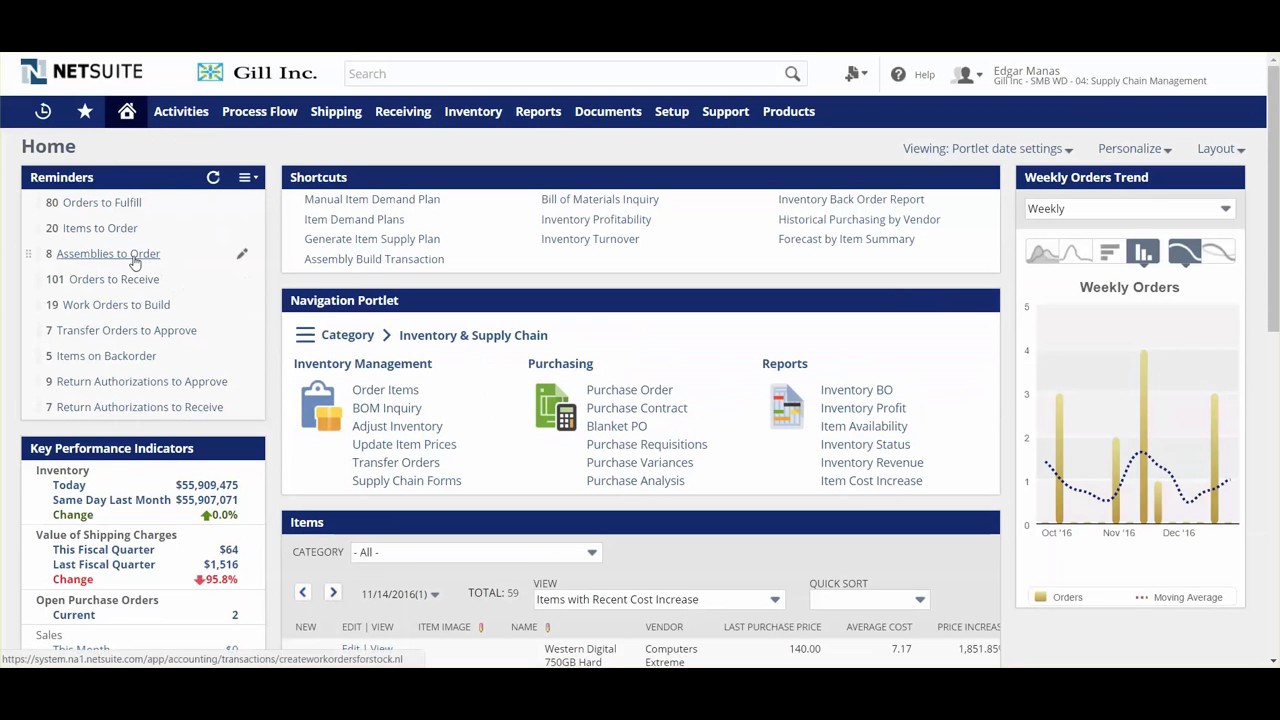Open Reminders portlet menu dropdown

(x=248, y=177)
